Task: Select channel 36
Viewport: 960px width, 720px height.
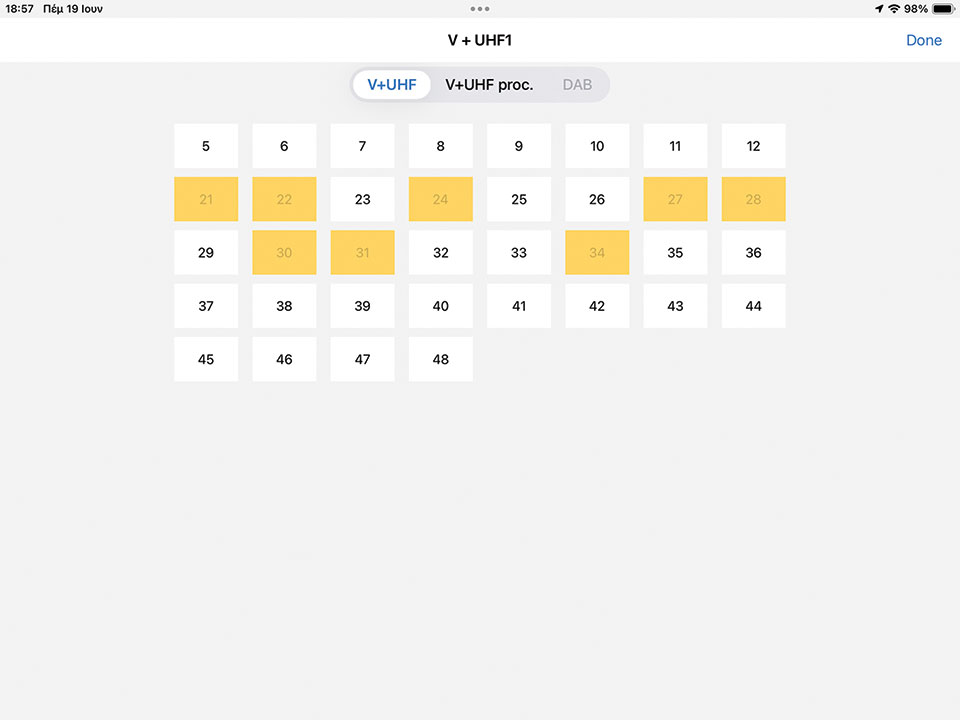Action: click(x=753, y=252)
